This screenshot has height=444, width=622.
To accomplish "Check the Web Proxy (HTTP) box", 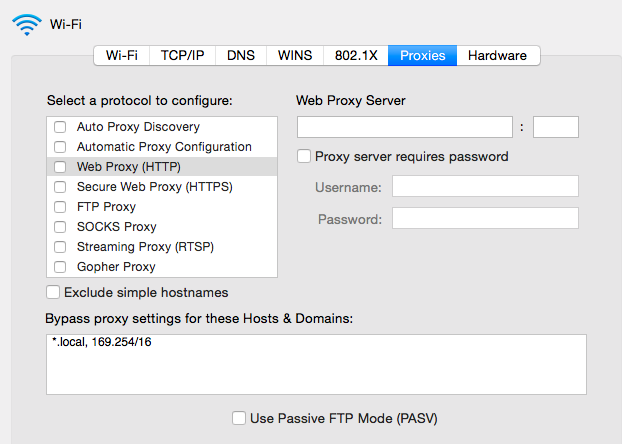I will [x=61, y=167].
